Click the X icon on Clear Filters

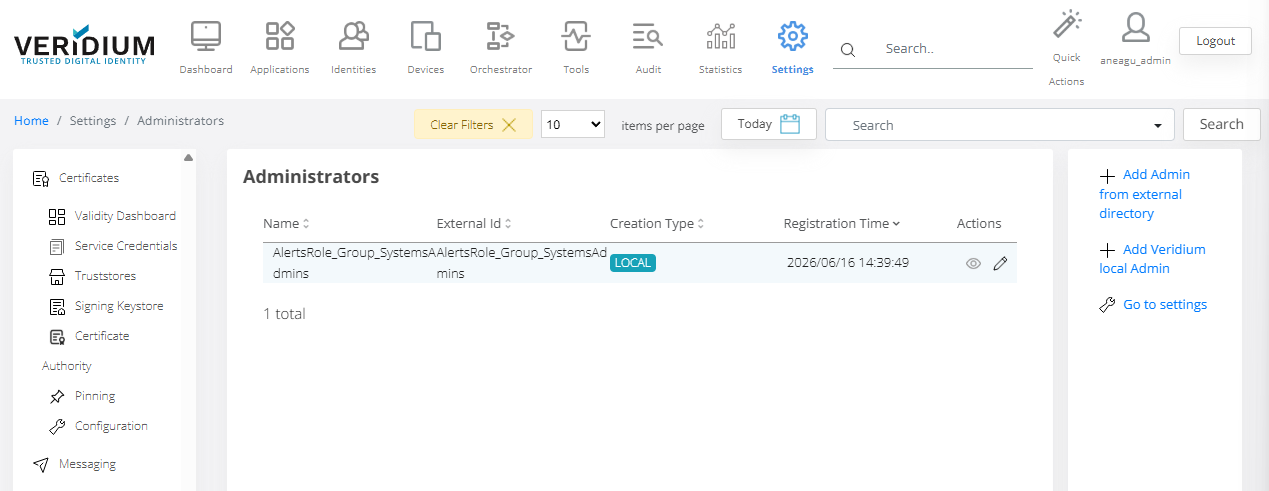[509, 125]
